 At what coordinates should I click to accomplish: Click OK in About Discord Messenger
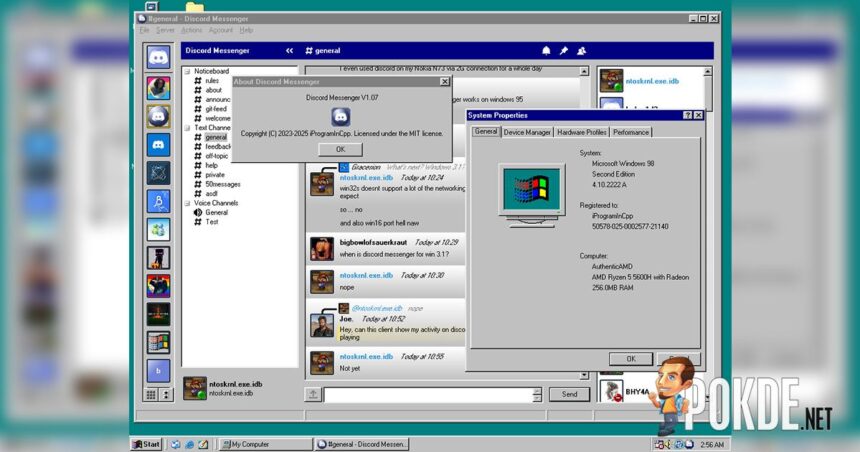tap(341, 149)
